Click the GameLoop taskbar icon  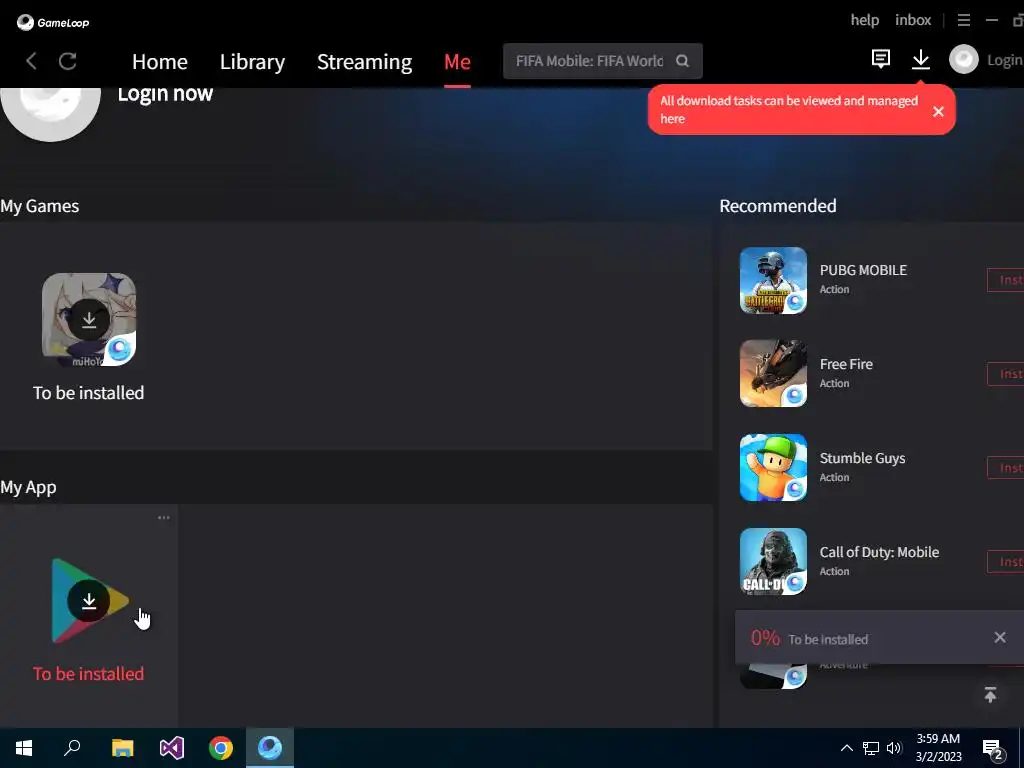270,748
